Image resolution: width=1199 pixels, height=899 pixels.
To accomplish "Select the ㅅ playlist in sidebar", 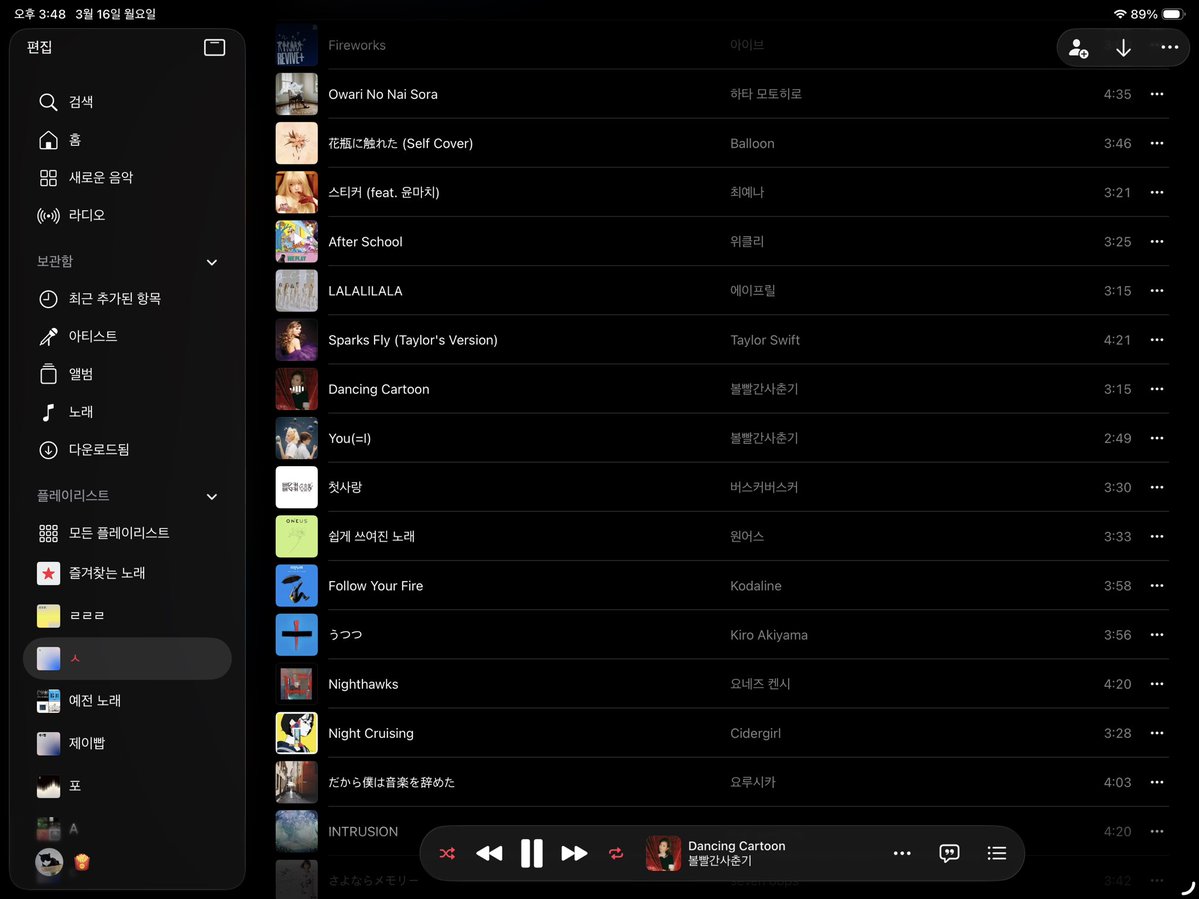I will [x=127, y=658].
